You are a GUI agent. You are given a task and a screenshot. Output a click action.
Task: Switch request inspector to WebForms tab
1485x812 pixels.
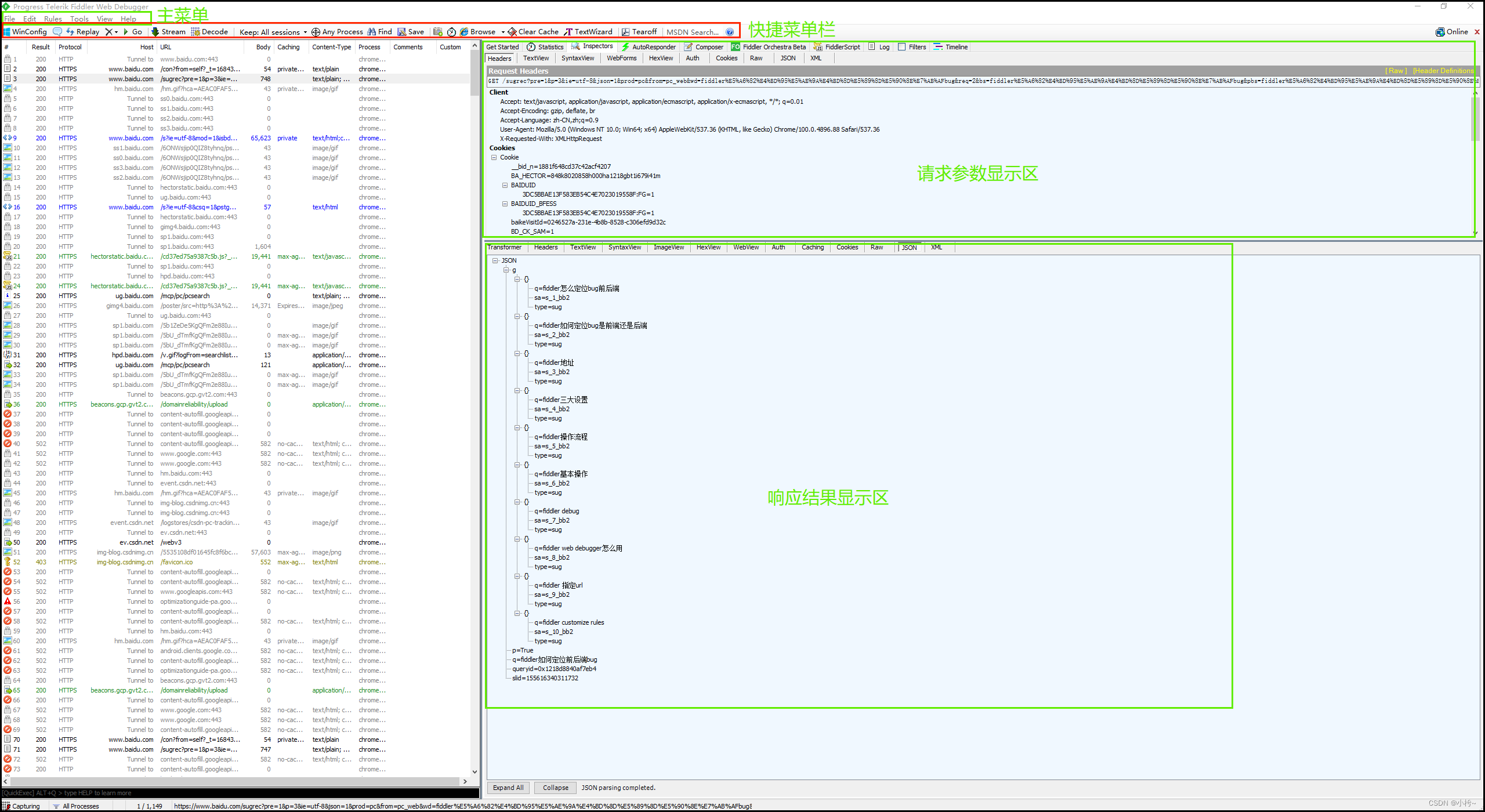point(621,58)
